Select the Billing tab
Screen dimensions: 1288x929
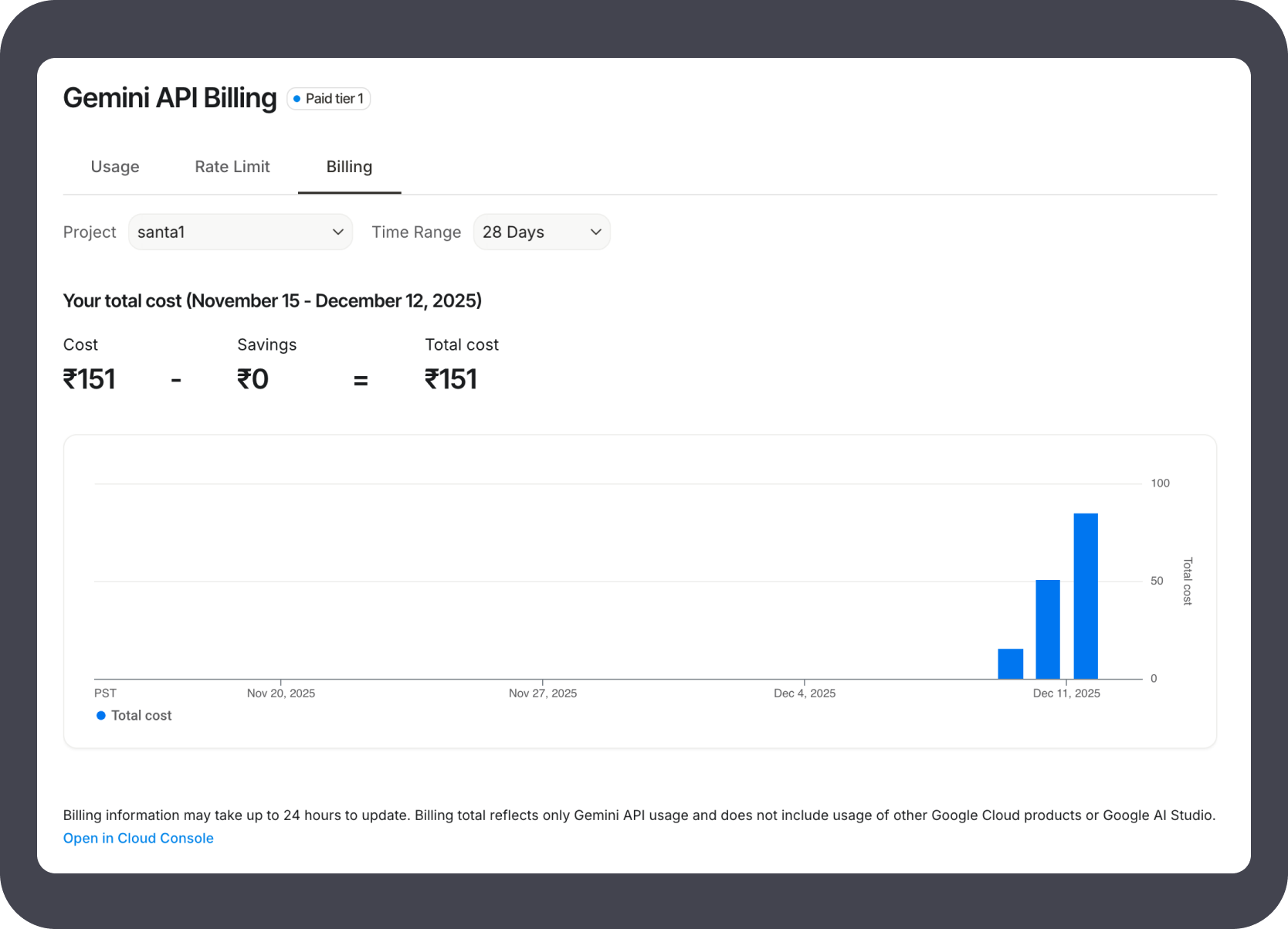pyautogui.click(x=349, y=167)
